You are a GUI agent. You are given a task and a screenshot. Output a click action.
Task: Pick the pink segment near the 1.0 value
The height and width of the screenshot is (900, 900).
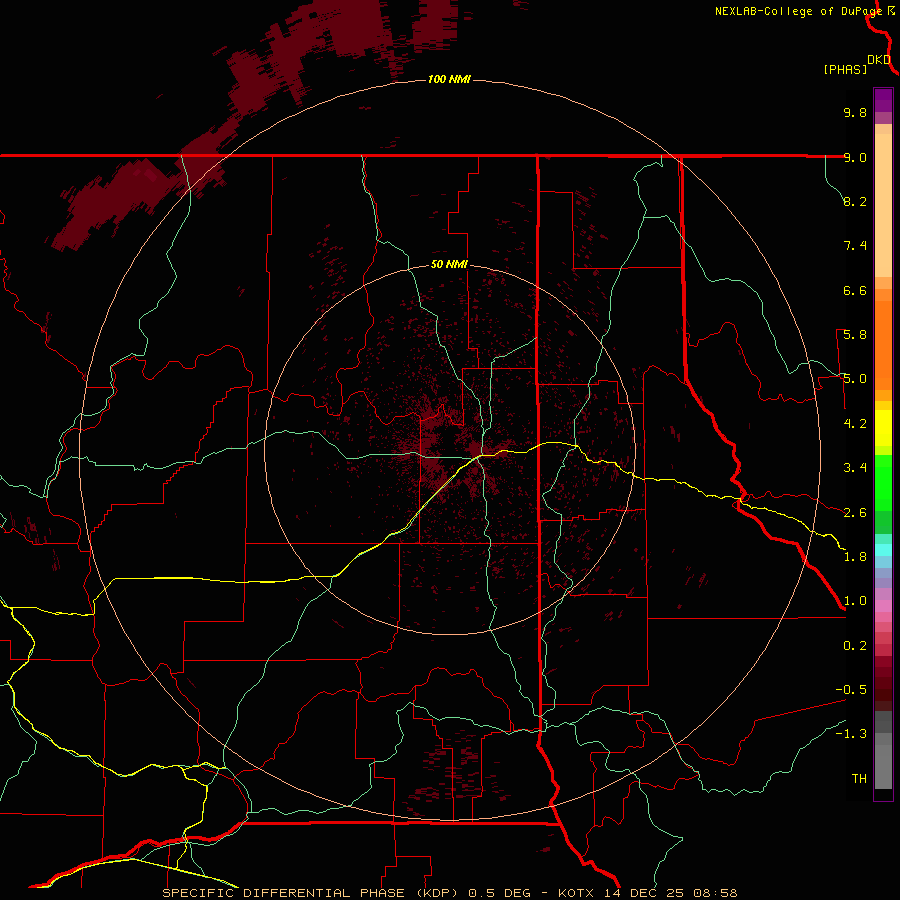coord(883,606)
